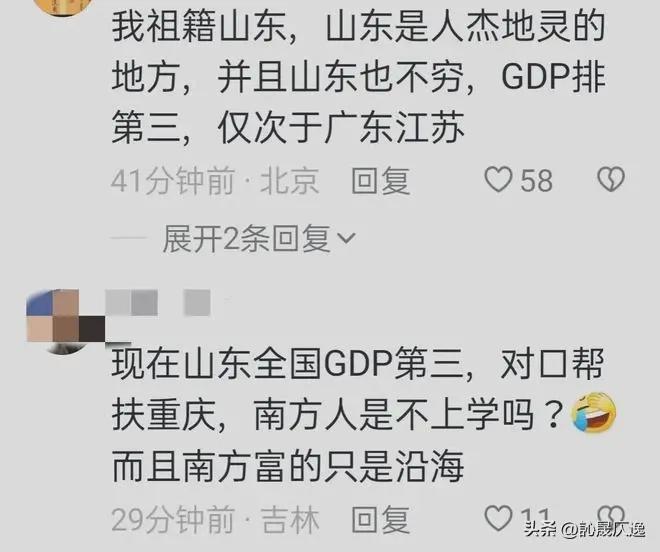Viewport: 660px width, 552px height.
Task: Click the 11 like count number
Action: (535, 516)
